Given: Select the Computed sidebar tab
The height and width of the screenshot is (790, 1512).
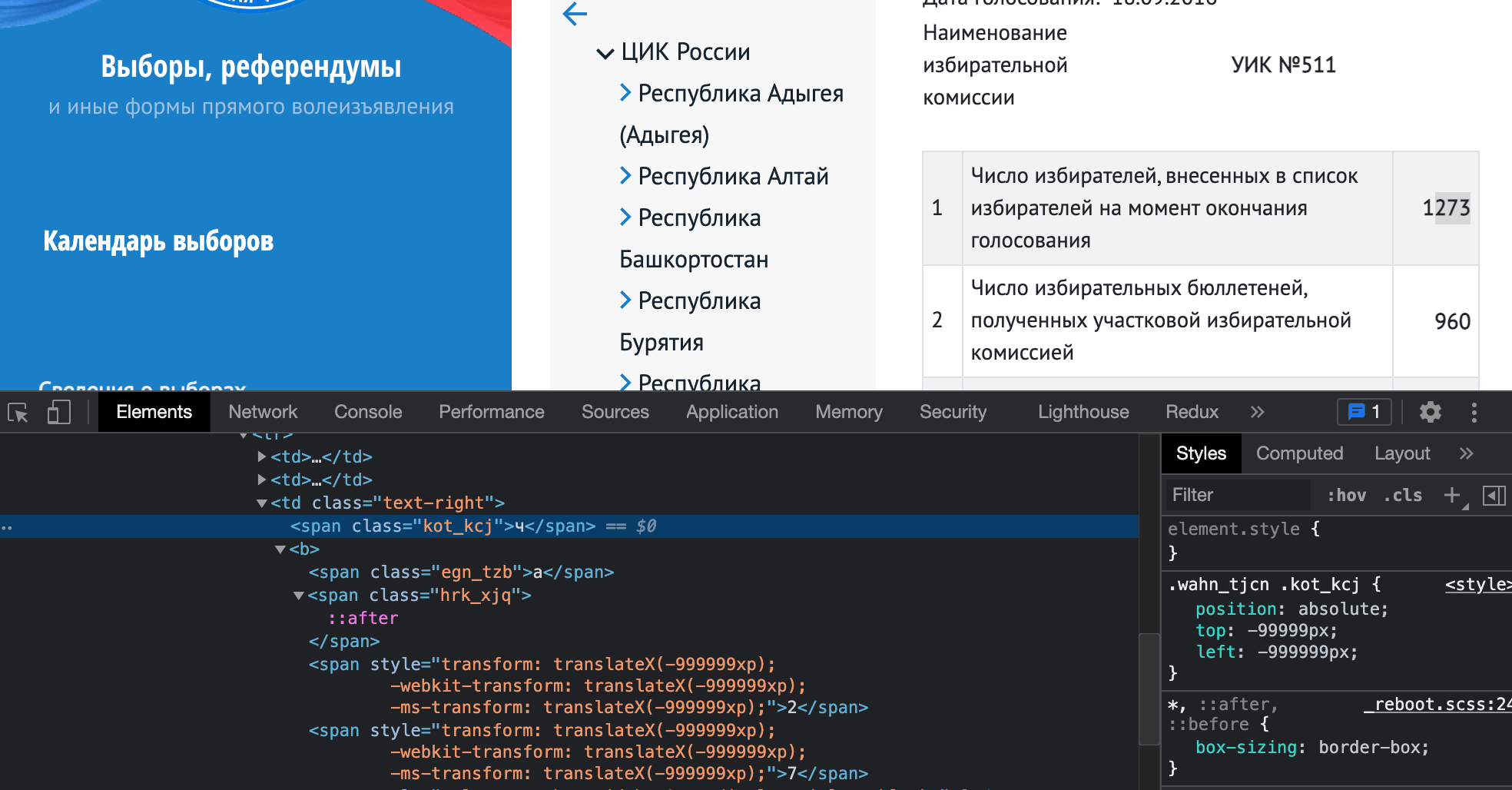Looking at the screenshot, I should tap(1299, 453).
